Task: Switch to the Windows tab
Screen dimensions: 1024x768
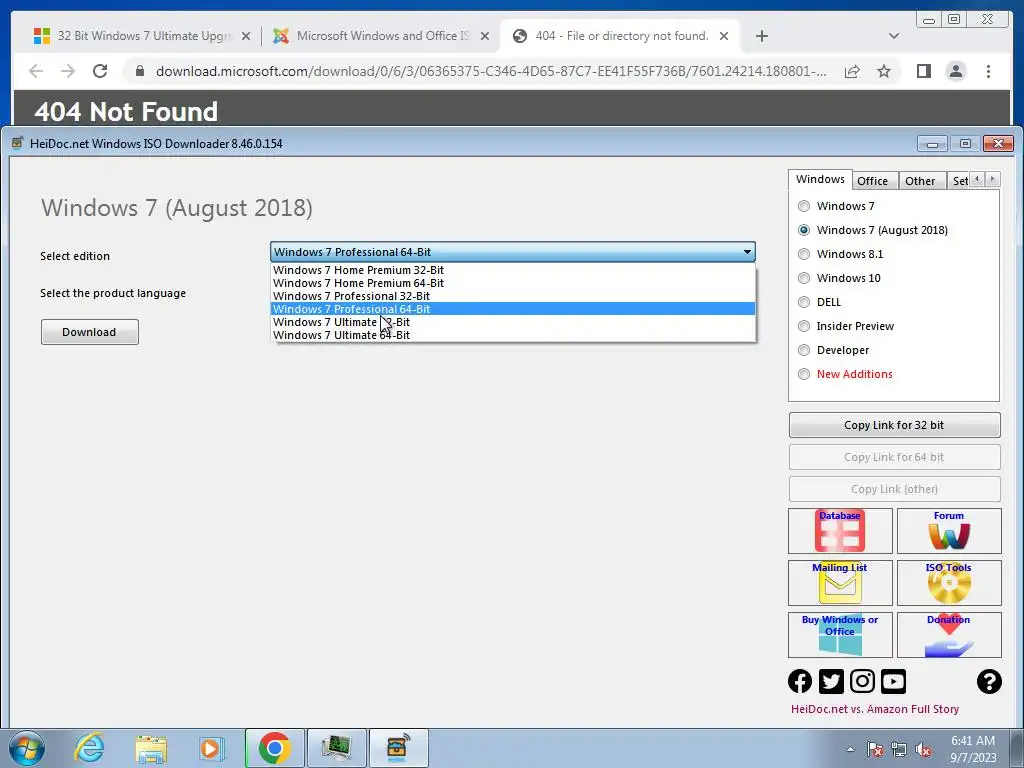Action: (x=820, y=180)
